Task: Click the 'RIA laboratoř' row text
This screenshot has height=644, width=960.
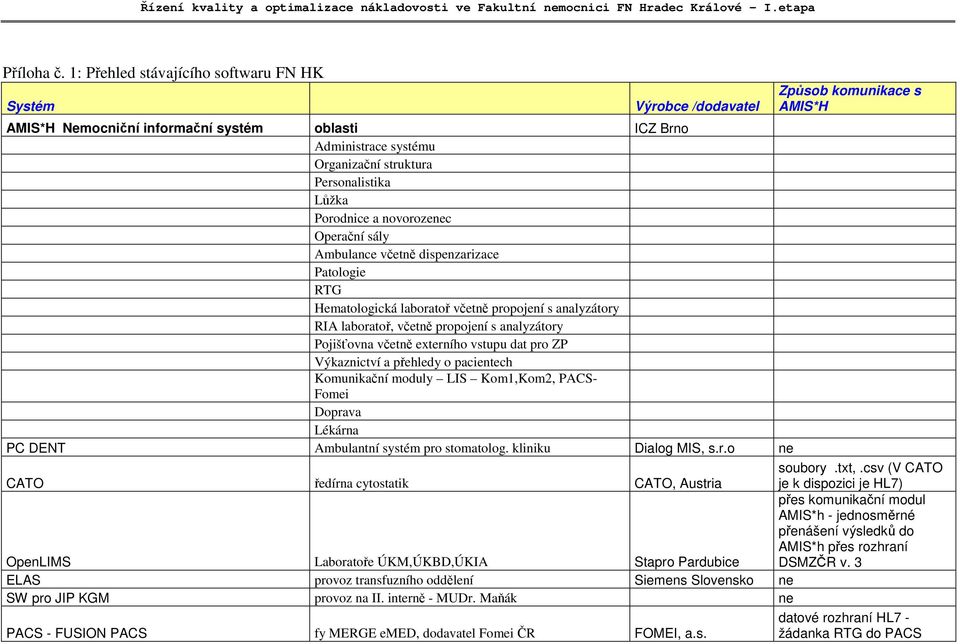Action: pyautogui.click(x=438, y=326)
